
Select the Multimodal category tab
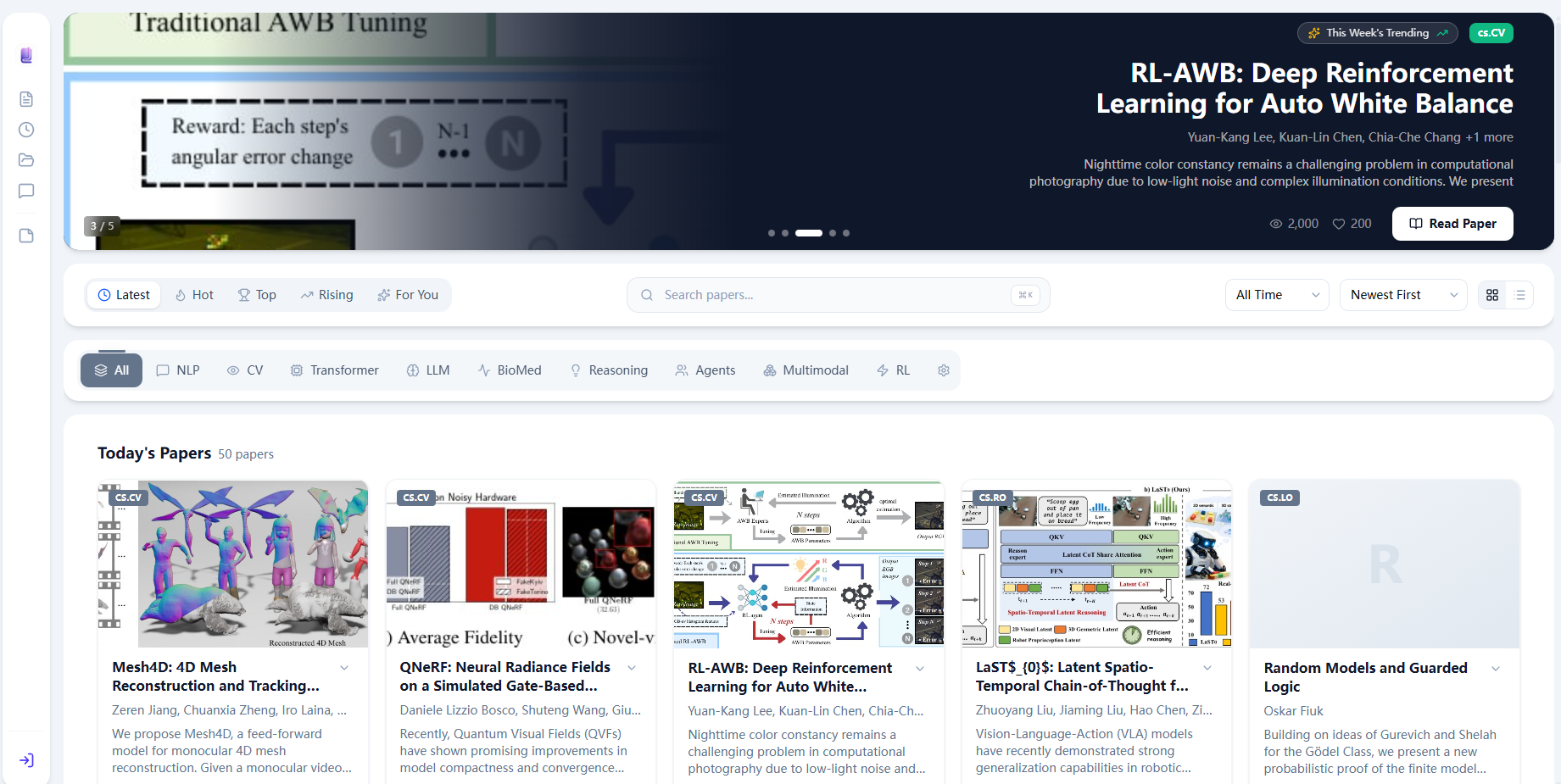pyautogui.click(x=806, y=370)
